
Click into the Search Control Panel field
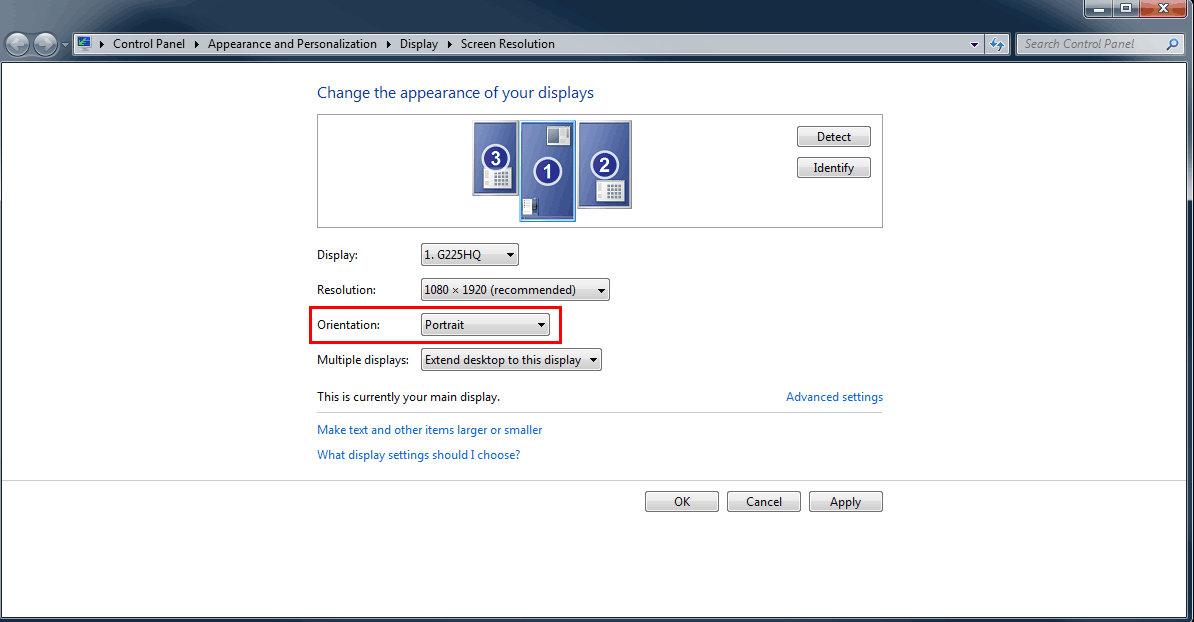click(1090, 44)
